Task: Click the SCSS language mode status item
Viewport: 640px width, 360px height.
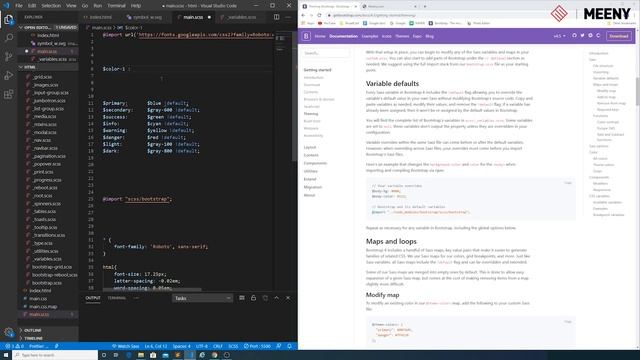Action: [233, 346]
